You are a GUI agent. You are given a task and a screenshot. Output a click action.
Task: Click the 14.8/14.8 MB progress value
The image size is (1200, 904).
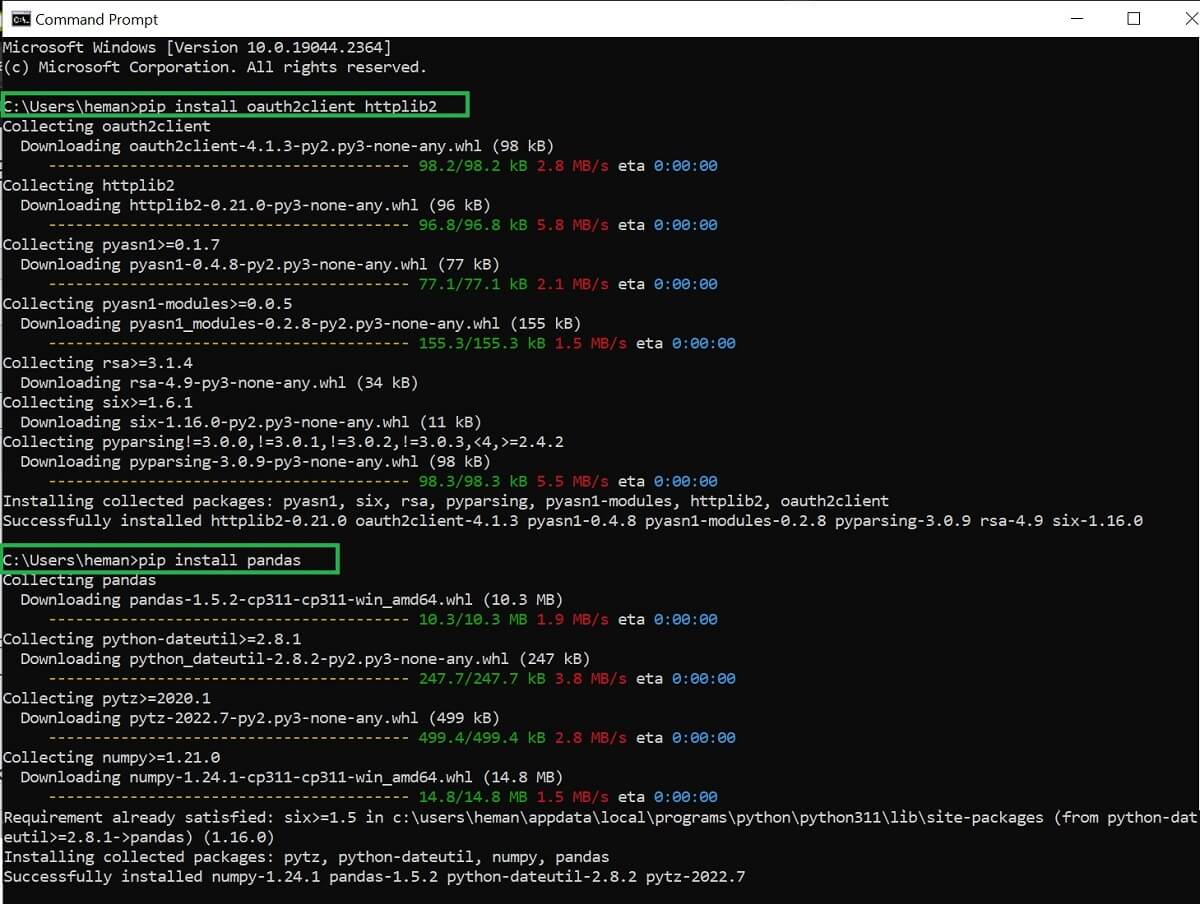click(473, 797)
